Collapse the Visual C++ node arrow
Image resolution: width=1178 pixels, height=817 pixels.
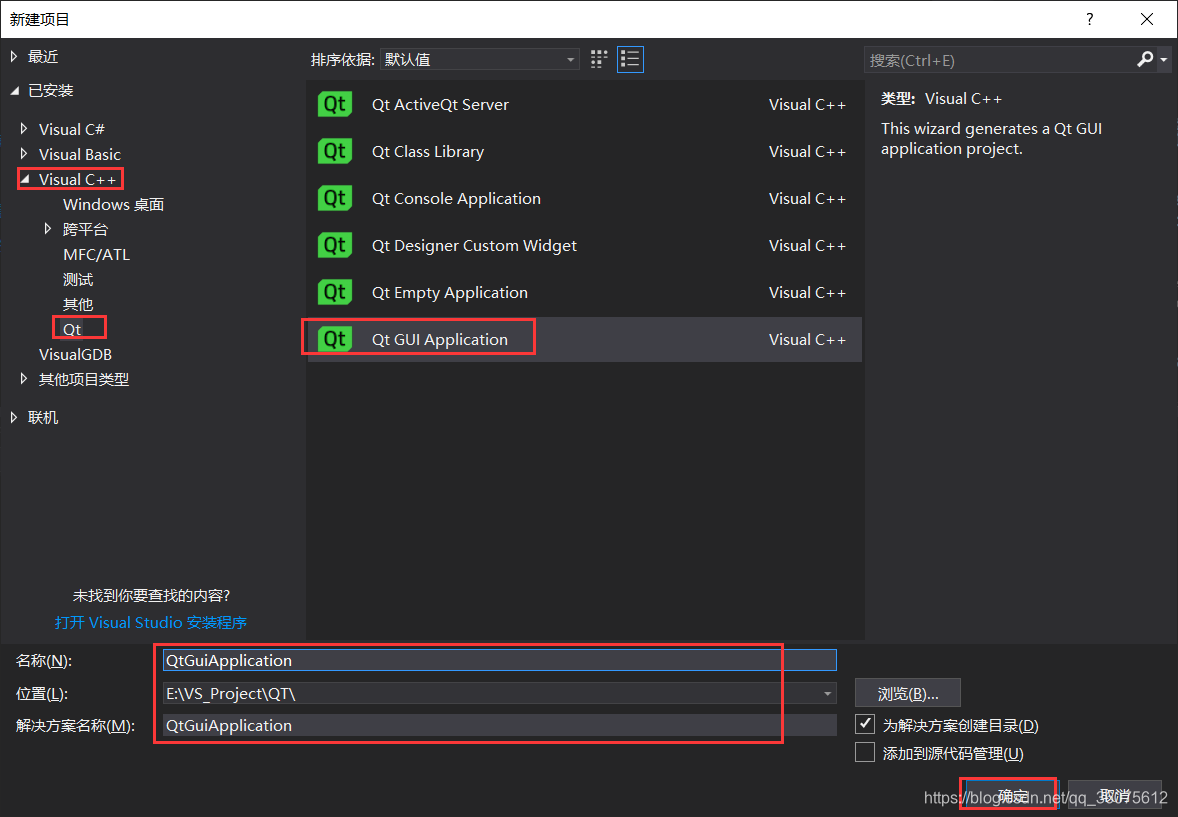pos(25,179)
